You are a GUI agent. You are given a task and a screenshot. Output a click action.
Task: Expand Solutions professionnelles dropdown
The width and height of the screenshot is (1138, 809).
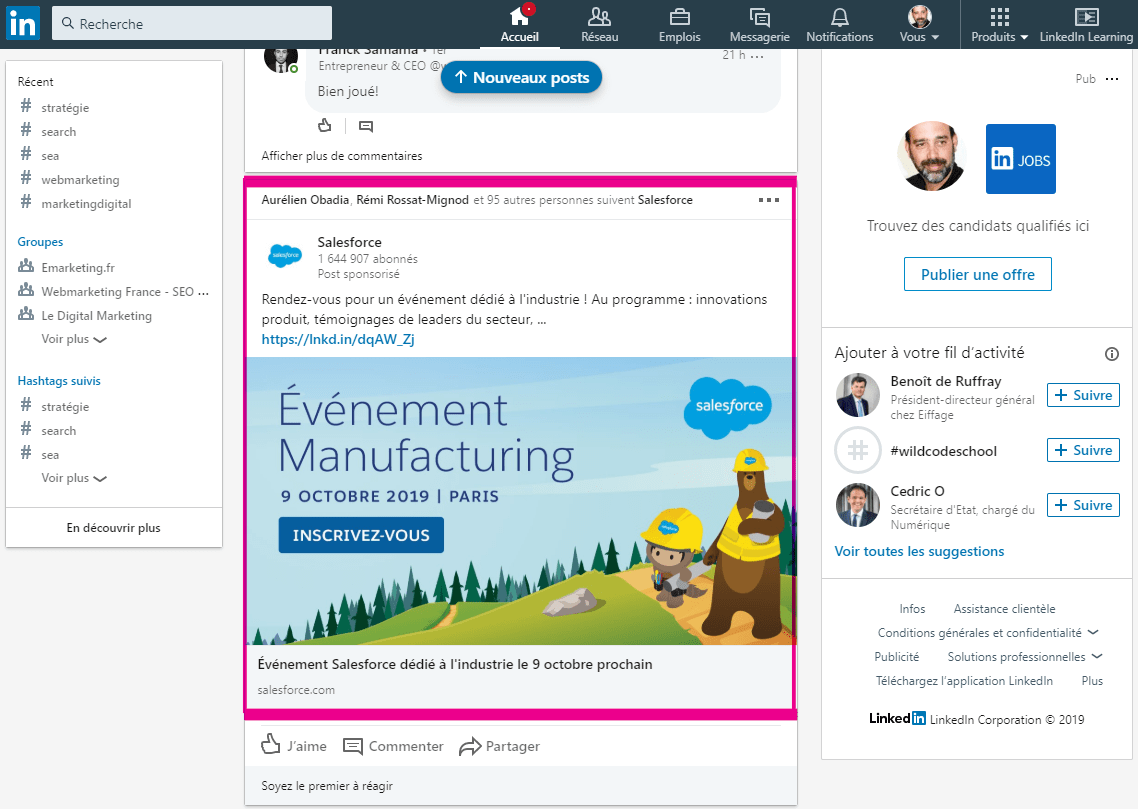1025,657
